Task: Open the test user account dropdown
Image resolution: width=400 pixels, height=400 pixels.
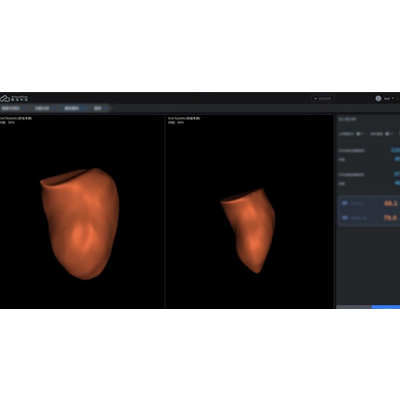Action: (388, 99)
